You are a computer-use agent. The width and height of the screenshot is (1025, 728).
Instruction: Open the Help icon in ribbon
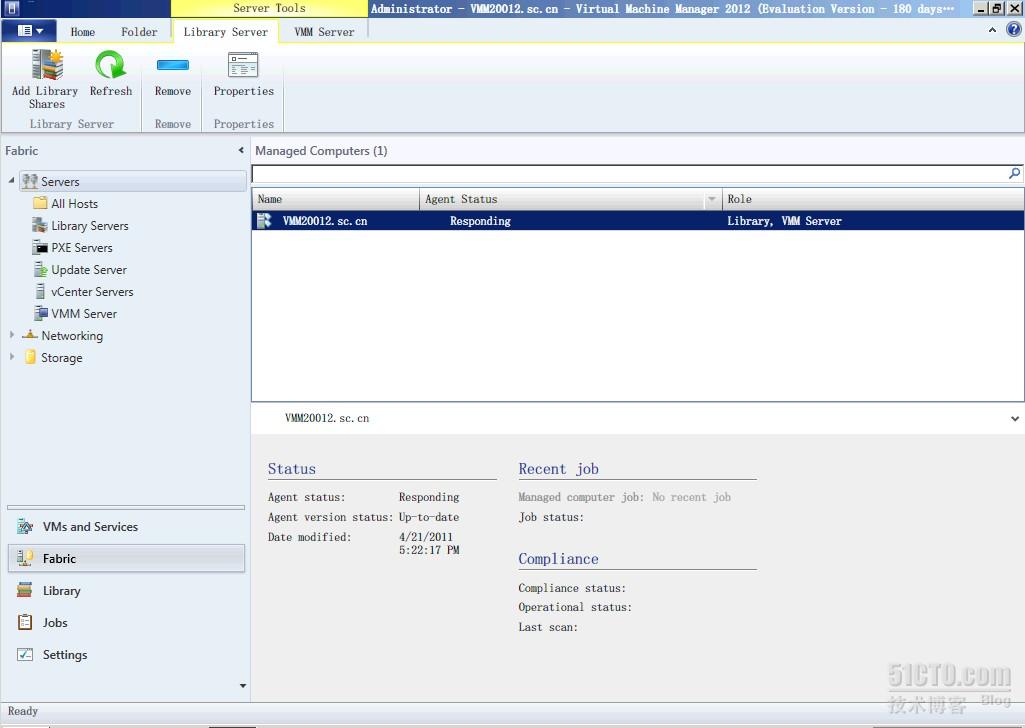(1014, 29)
